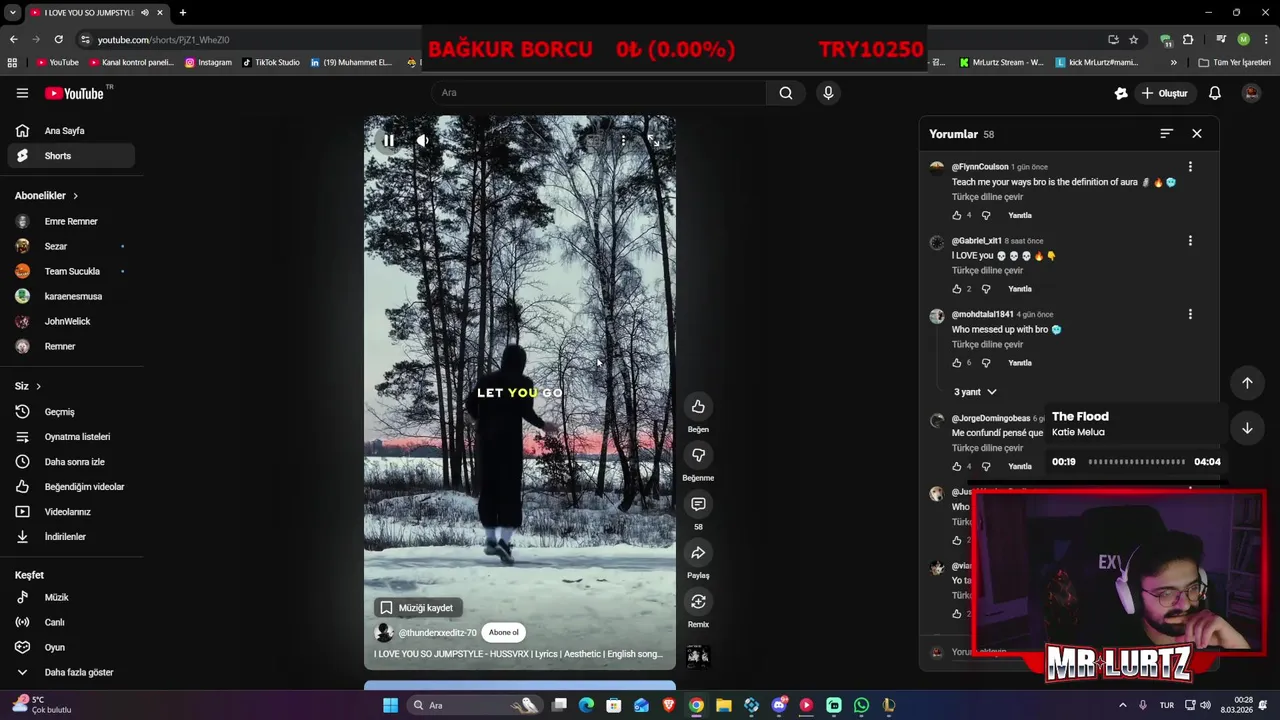The width and height of the screenshot is (1280, 720).
Task: Close the Yorumlar comments panel
Action: click(1197, 133)
